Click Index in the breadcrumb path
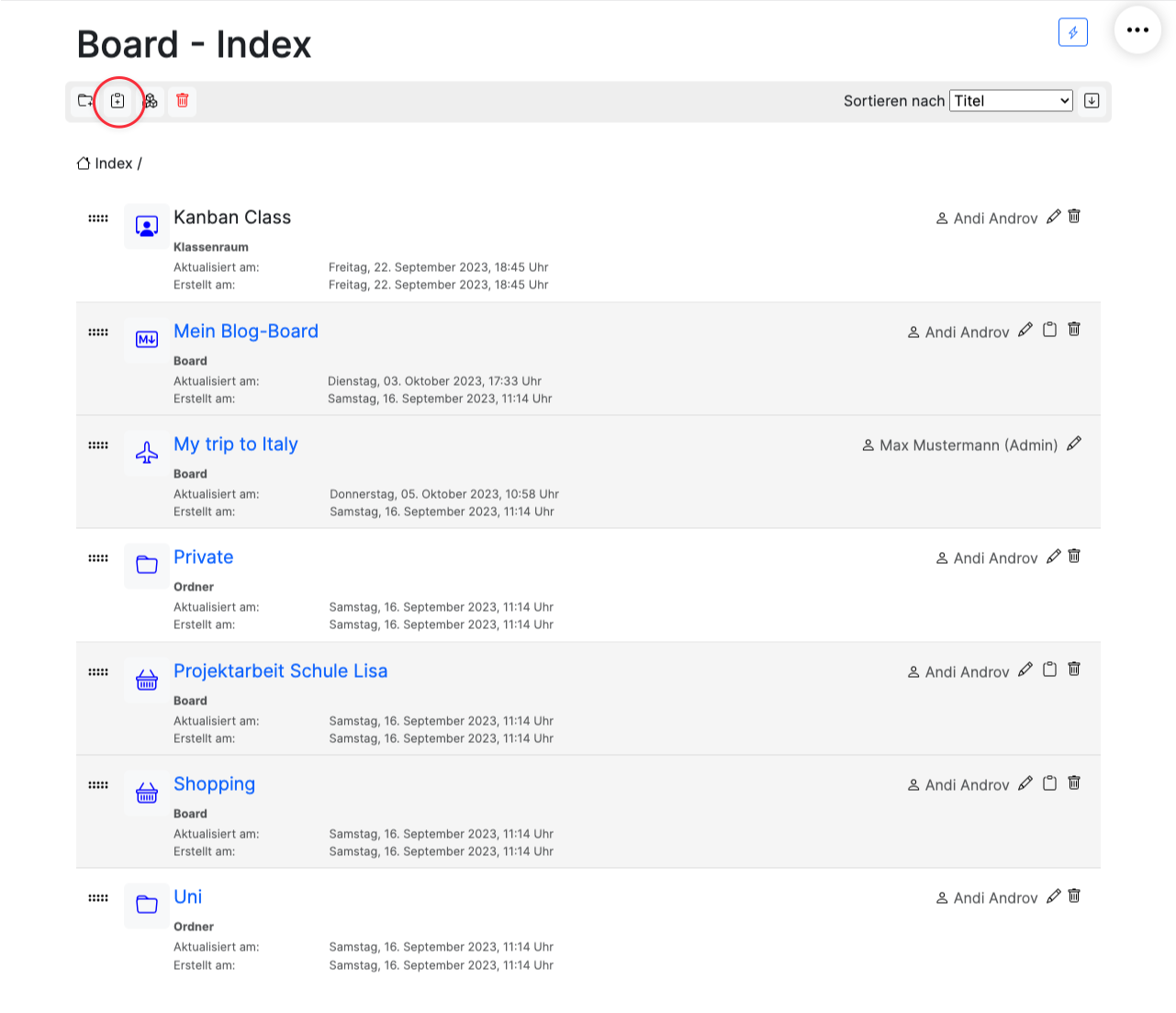 [x=114, y=163]
